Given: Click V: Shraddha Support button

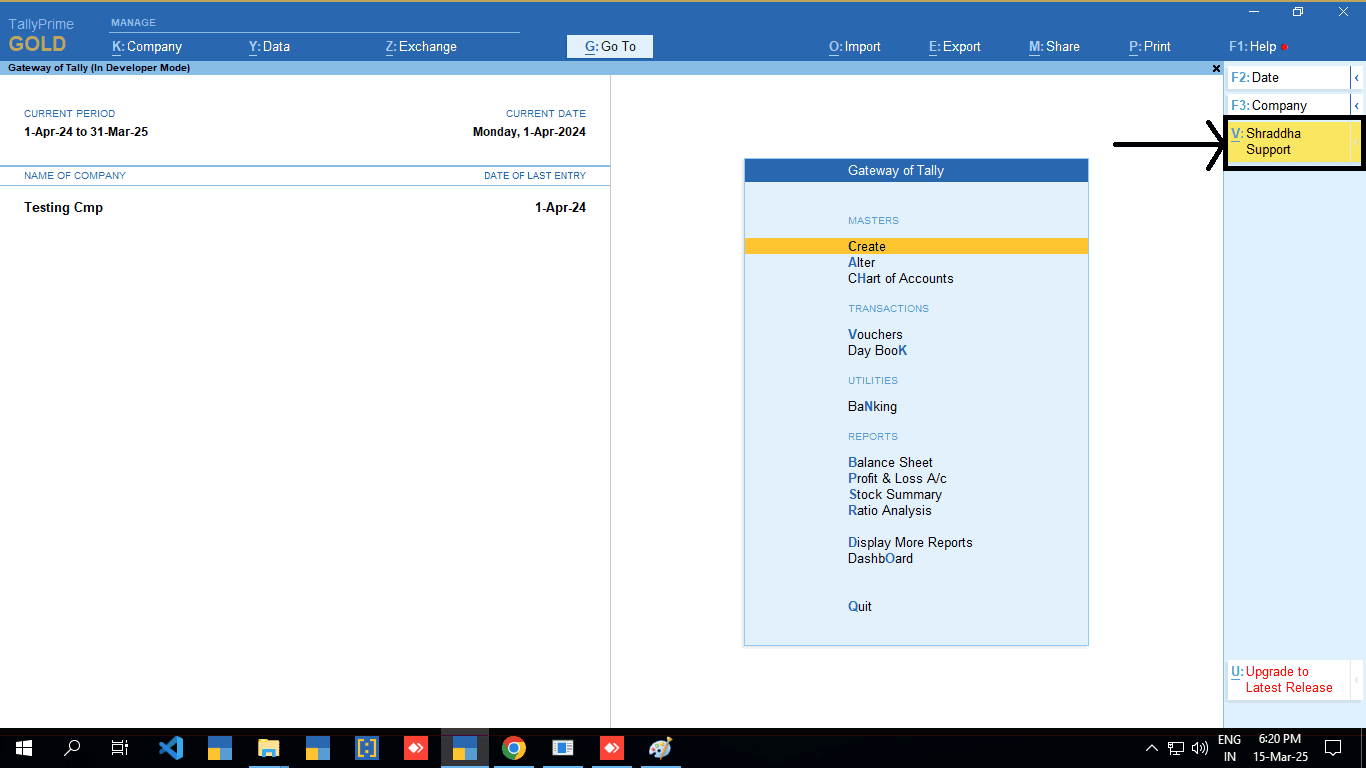Looking at the screenshot, I should coord(1288,141).
